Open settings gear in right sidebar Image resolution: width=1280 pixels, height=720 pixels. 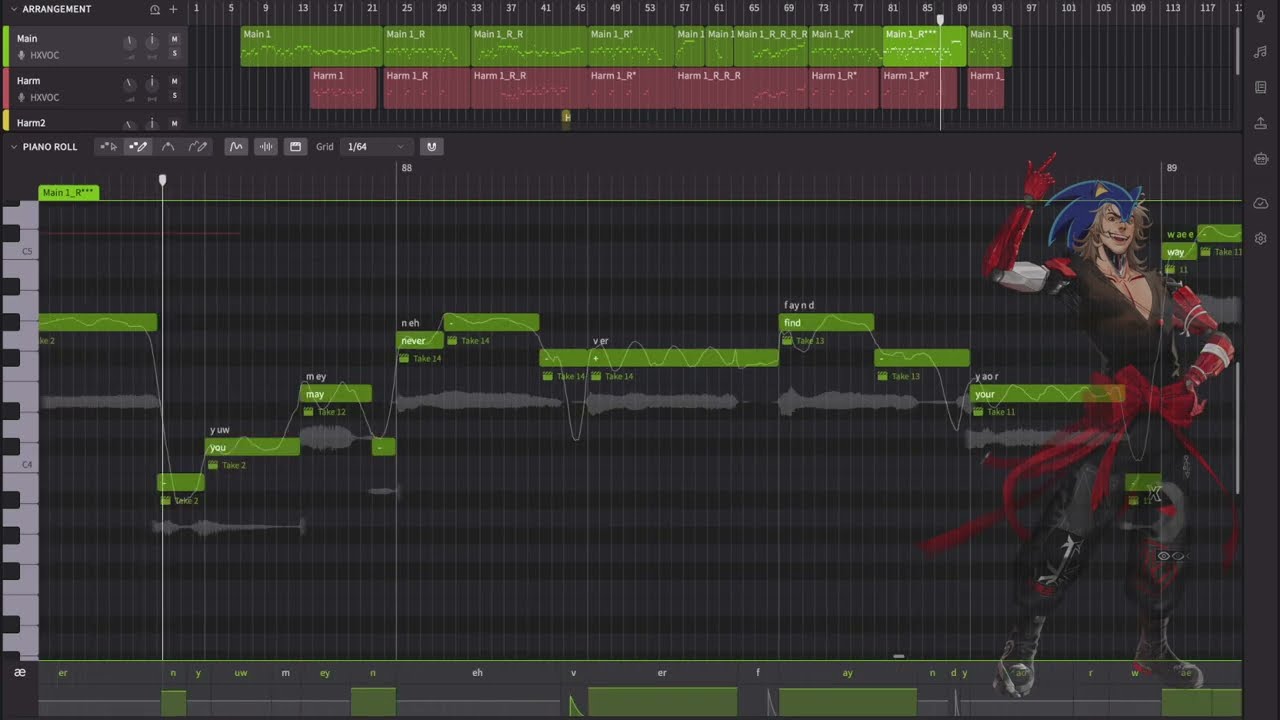1260,239
